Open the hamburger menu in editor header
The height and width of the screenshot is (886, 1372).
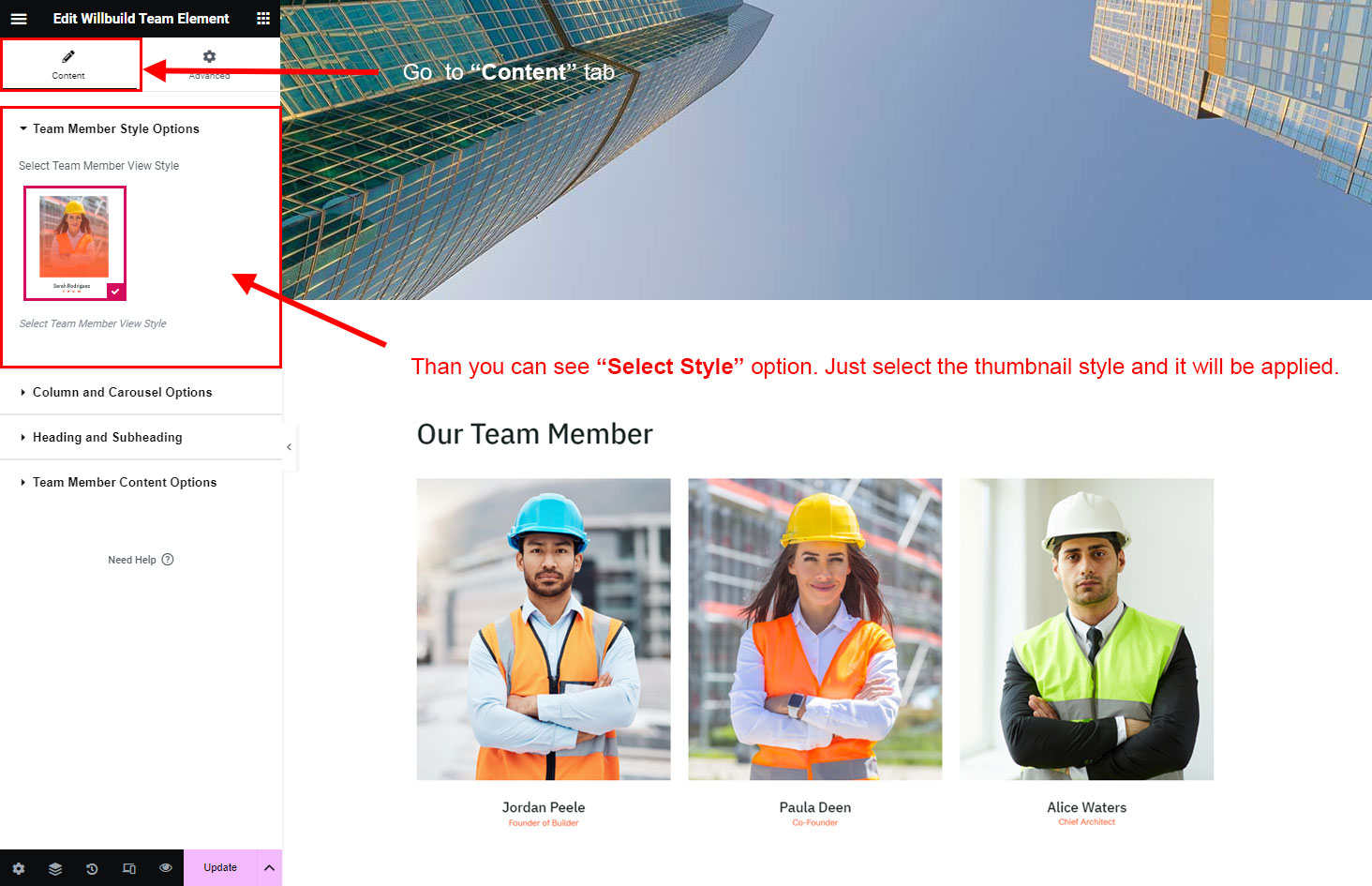[19, 19]
